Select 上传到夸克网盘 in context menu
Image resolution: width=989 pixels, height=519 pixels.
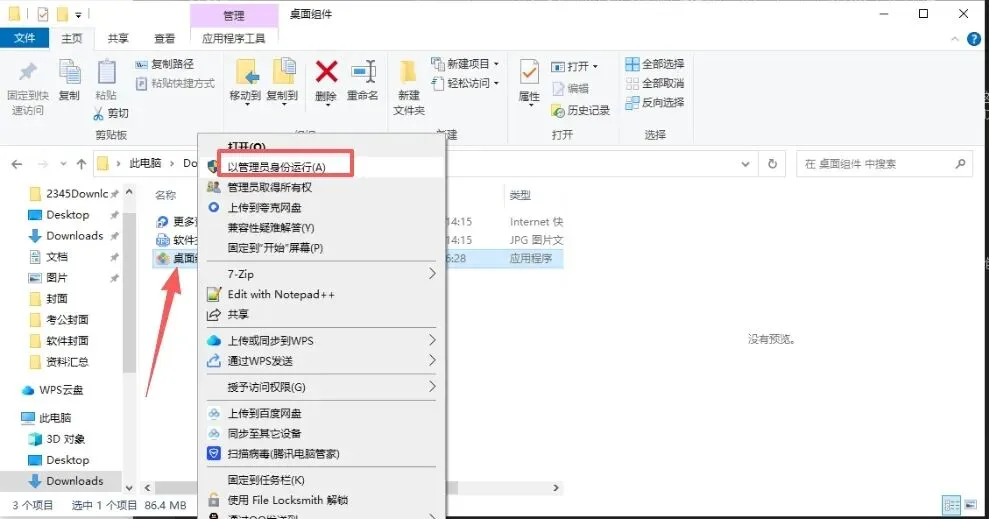[x=322, y=207]
